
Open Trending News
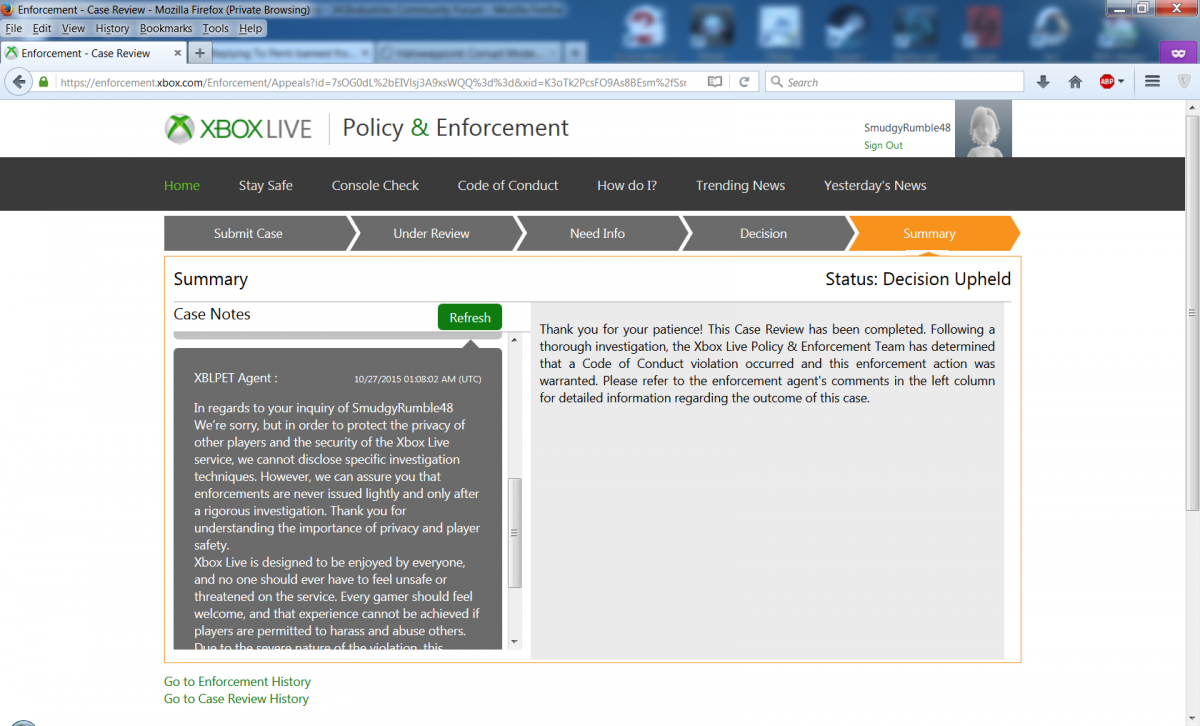[740, 185]
